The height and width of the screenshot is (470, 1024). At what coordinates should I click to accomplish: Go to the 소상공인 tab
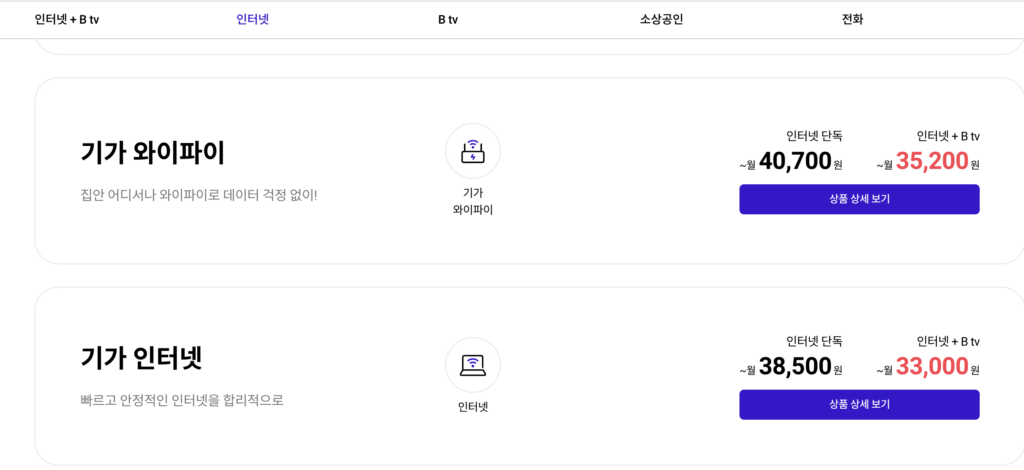pos(661,19)
